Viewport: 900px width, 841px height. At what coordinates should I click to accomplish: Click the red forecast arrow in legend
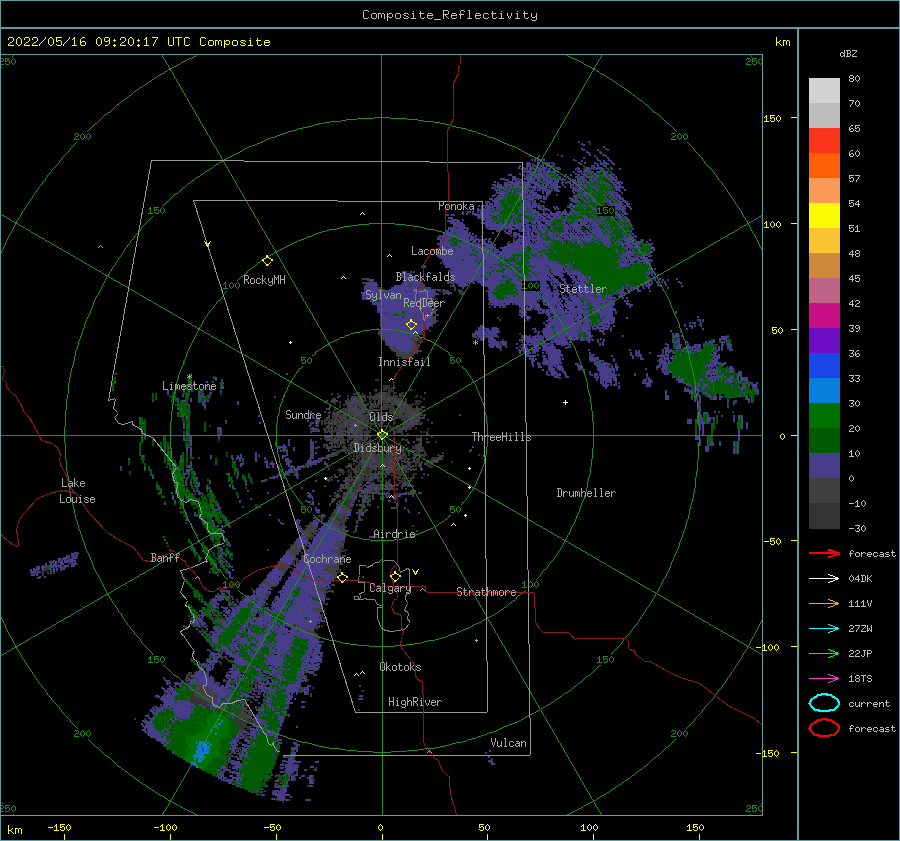[x=824, y=553]
